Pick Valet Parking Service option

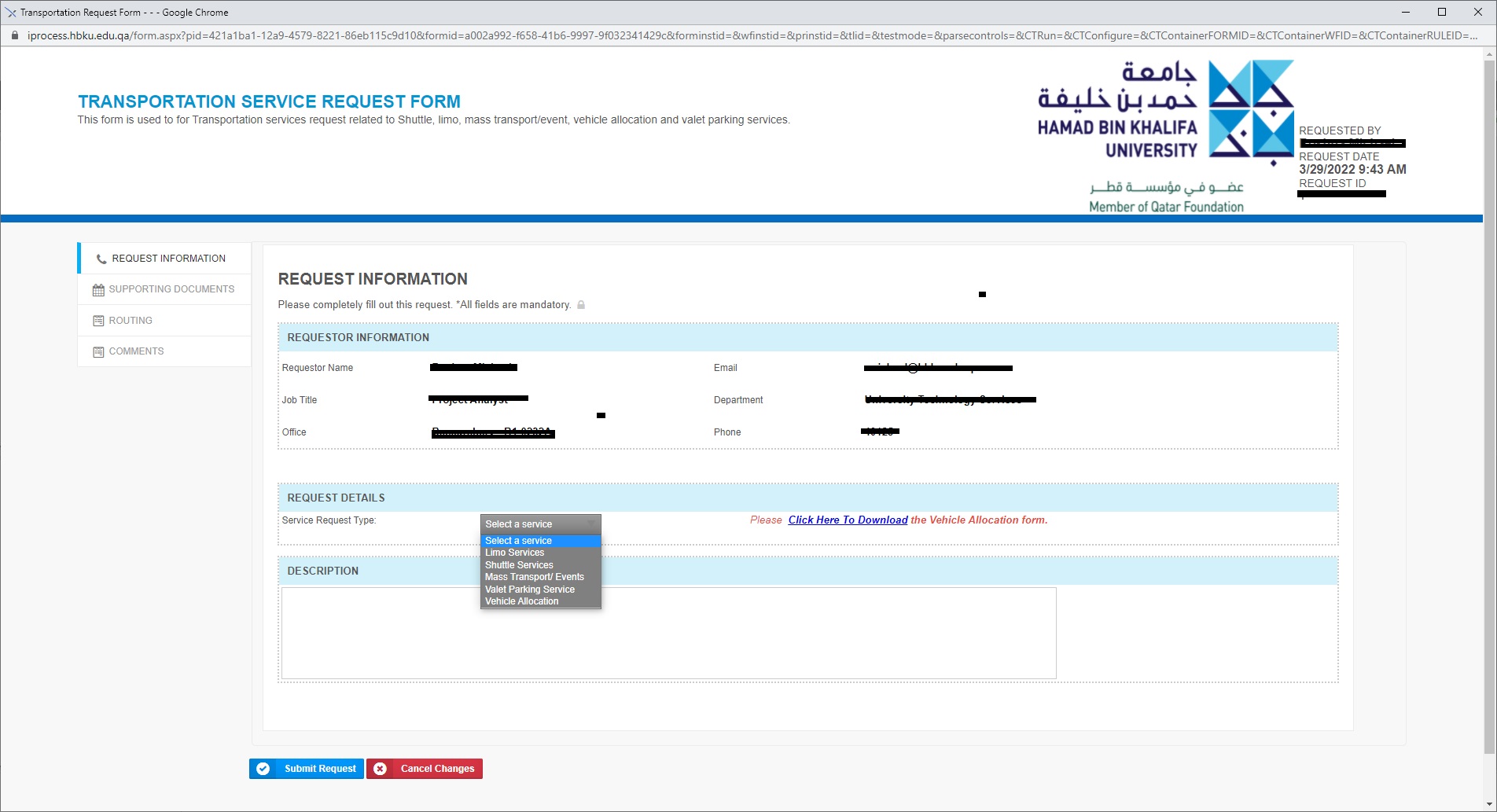(x=541, y=590)
